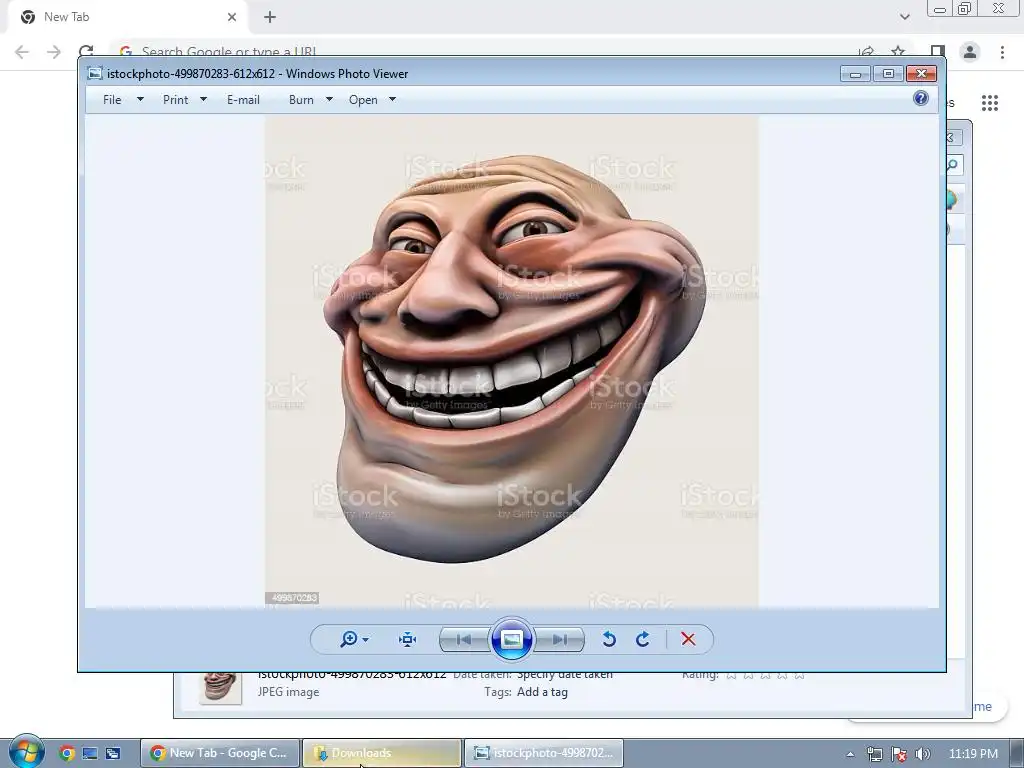The image size is (1024, 768).
Task: Click Chrome's back arrow
Action: click(22, 52)
